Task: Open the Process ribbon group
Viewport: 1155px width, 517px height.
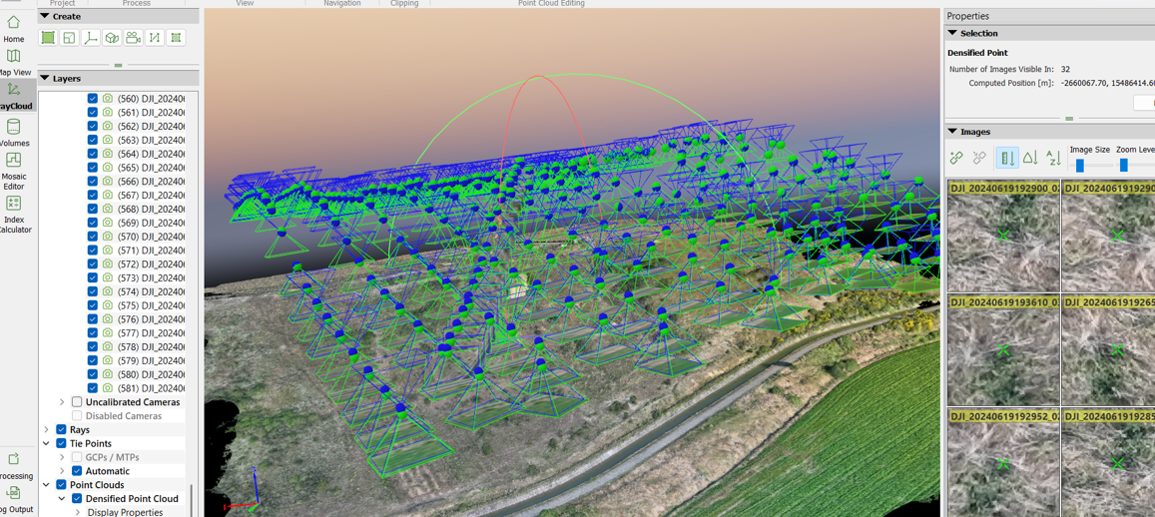Action: 136,4
